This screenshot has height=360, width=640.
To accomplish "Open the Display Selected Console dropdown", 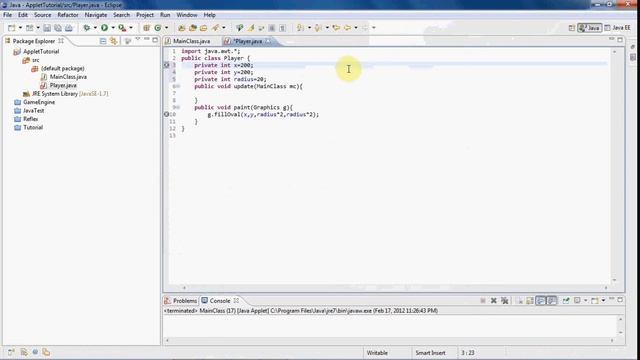I will coord(586,301).
